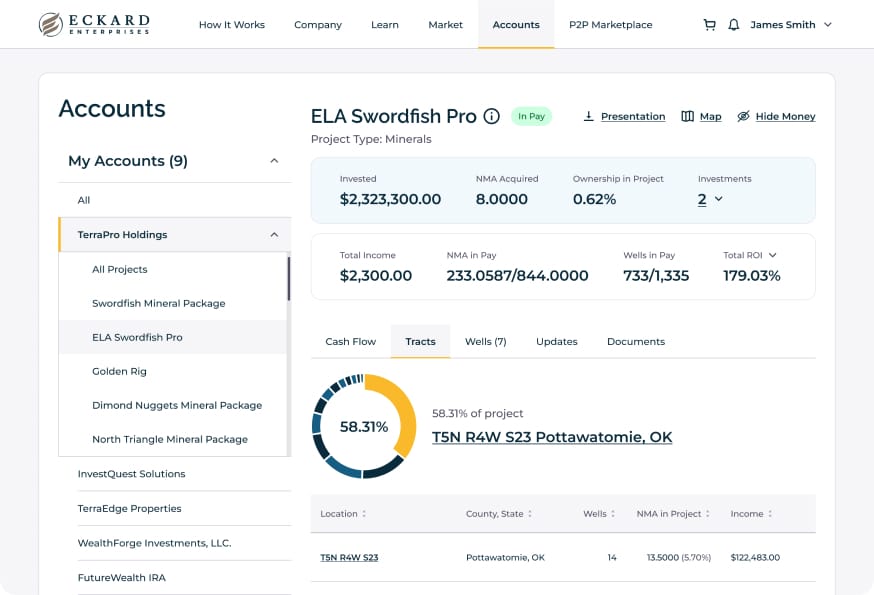Click the sidebar project list scrollbar
This screenshot has height=595, width=874.
289,279
